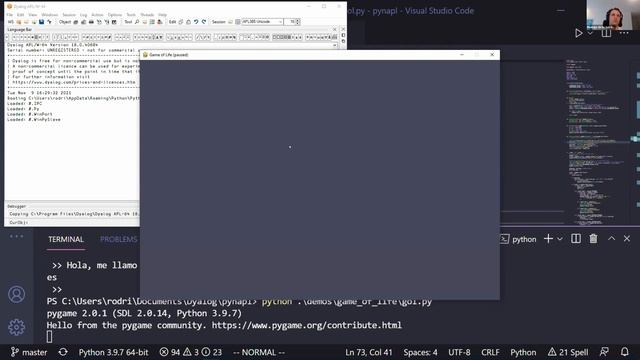Select Python language mode in status bar
Image resolution: width=640 pixels, height=360 pixels.
click(x=523, y=352)
